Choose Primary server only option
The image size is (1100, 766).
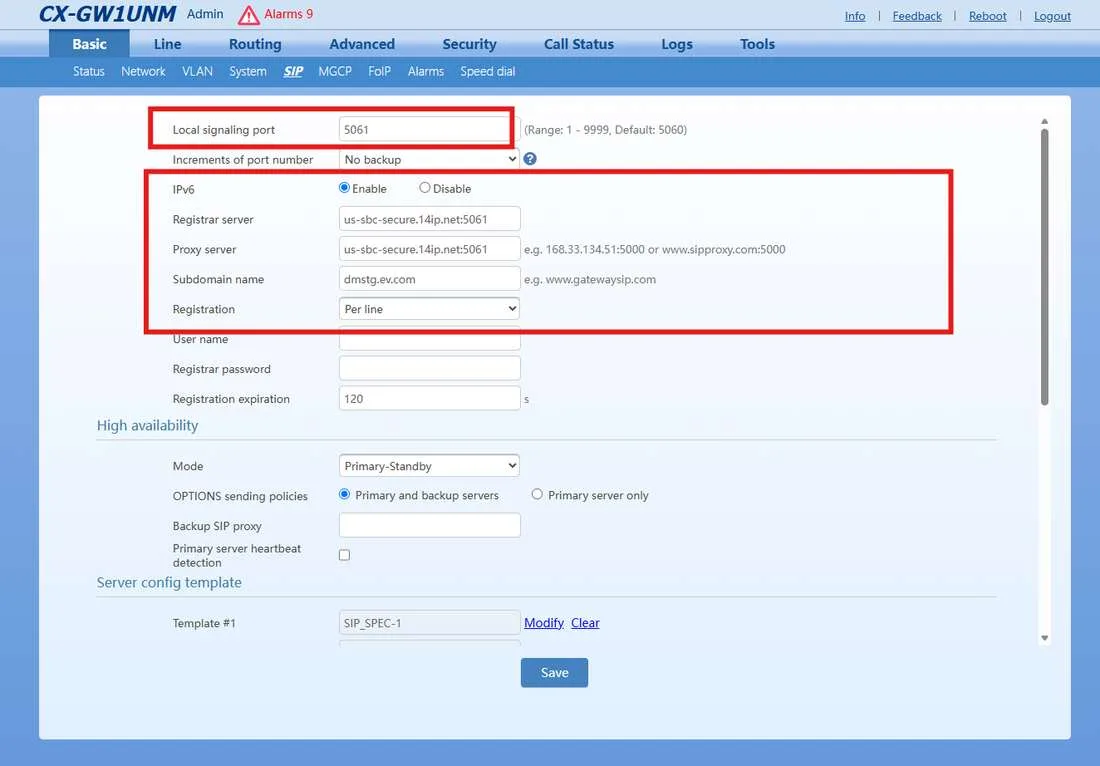(537, 495)
